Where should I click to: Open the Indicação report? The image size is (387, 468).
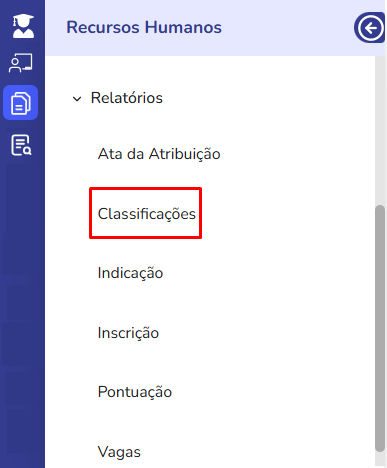coord(130,273)
